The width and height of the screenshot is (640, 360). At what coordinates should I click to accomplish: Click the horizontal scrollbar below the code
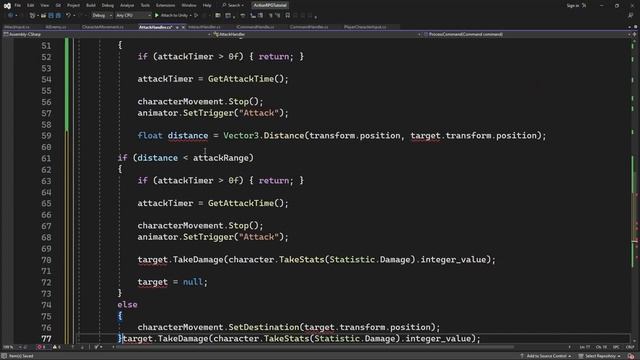tap(314, 347)
